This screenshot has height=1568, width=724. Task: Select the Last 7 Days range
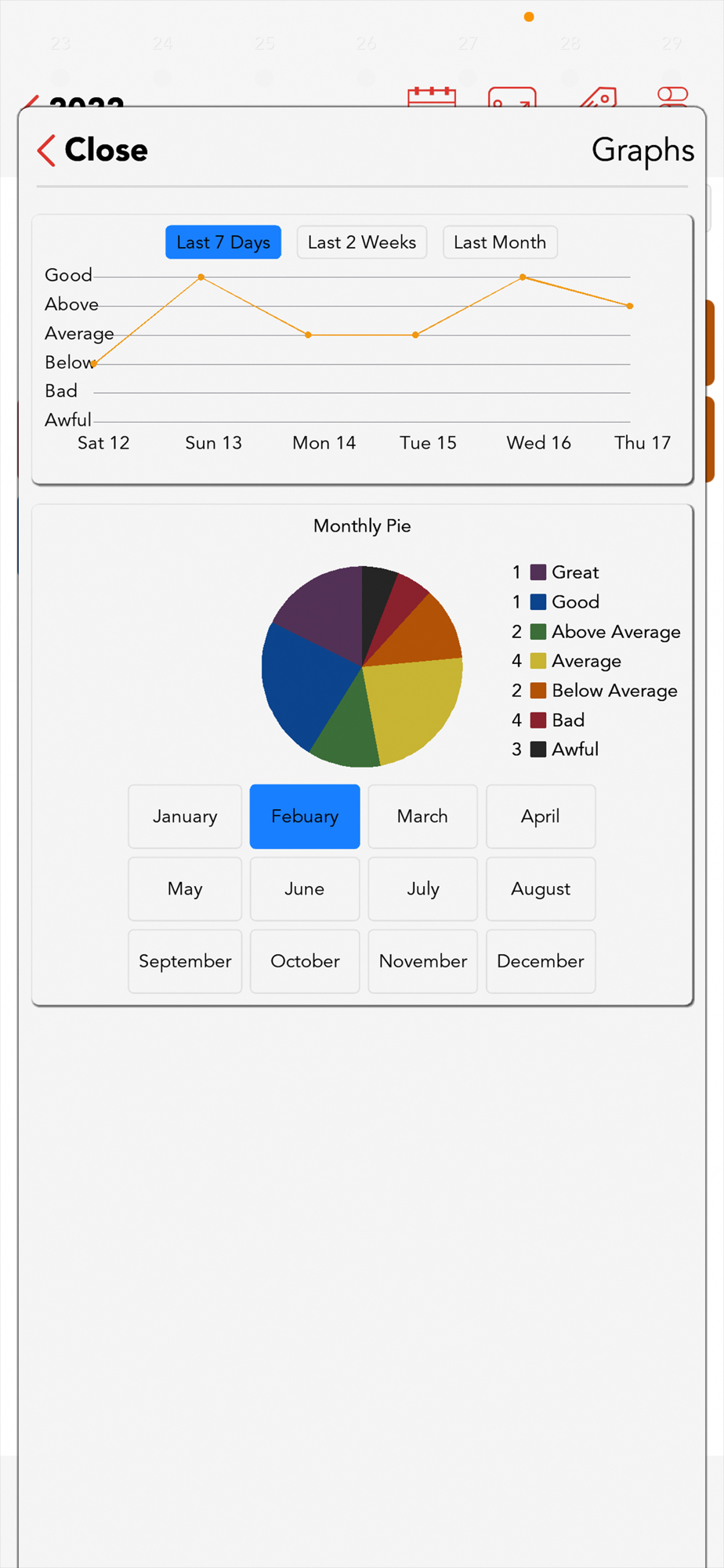[x=223, y=242]
